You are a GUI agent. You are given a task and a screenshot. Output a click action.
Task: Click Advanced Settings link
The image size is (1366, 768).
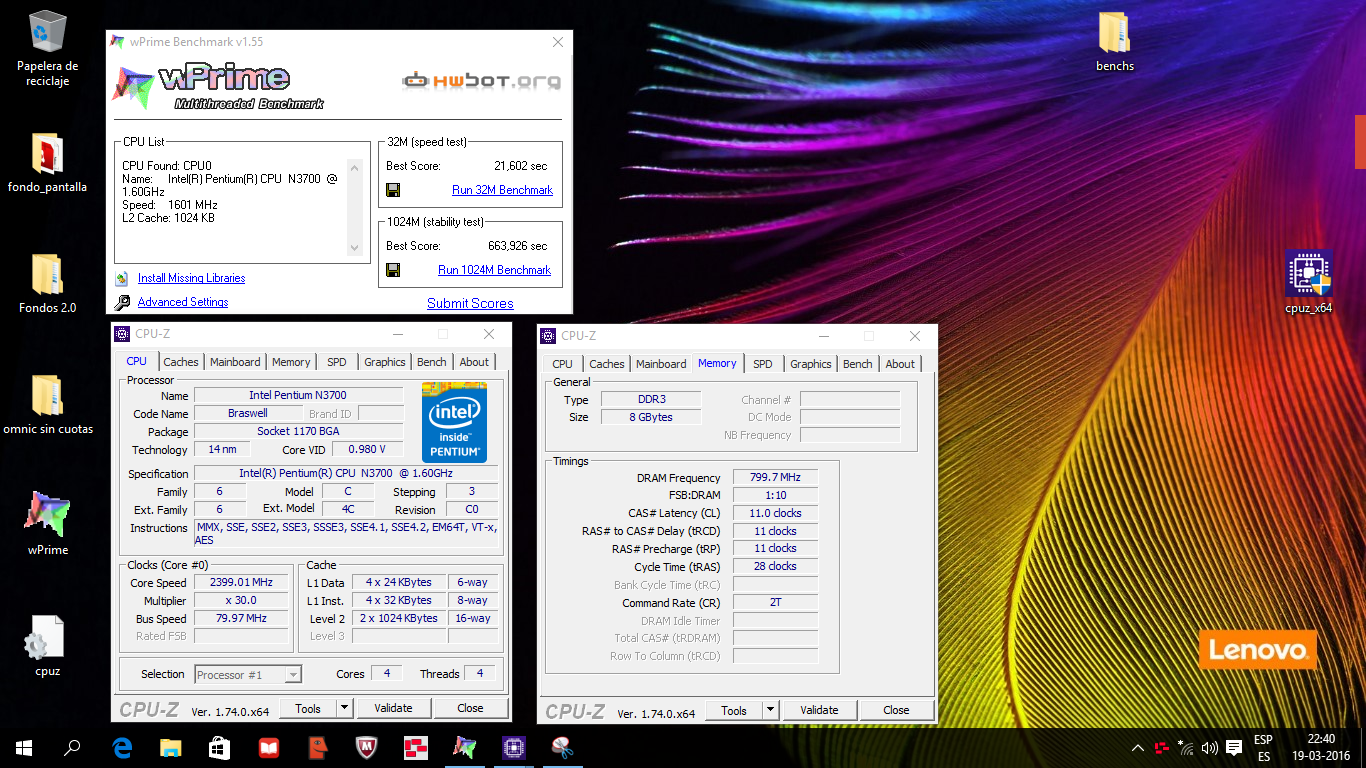[183, 302]
